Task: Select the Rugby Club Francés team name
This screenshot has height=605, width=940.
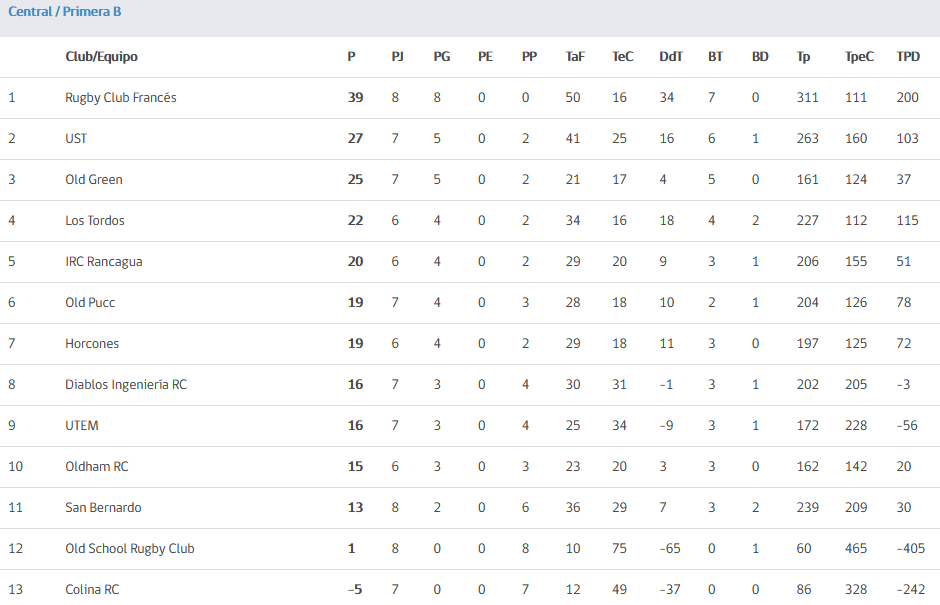Action: (121, 98)
